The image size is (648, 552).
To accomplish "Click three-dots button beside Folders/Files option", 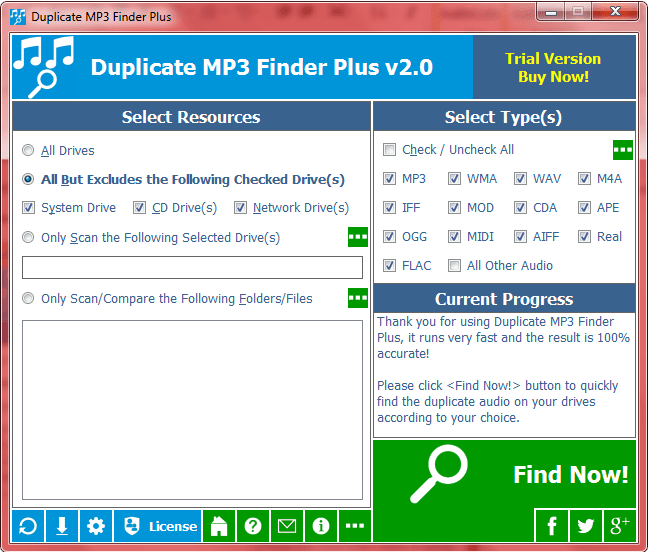I will [x=358, y=298].
